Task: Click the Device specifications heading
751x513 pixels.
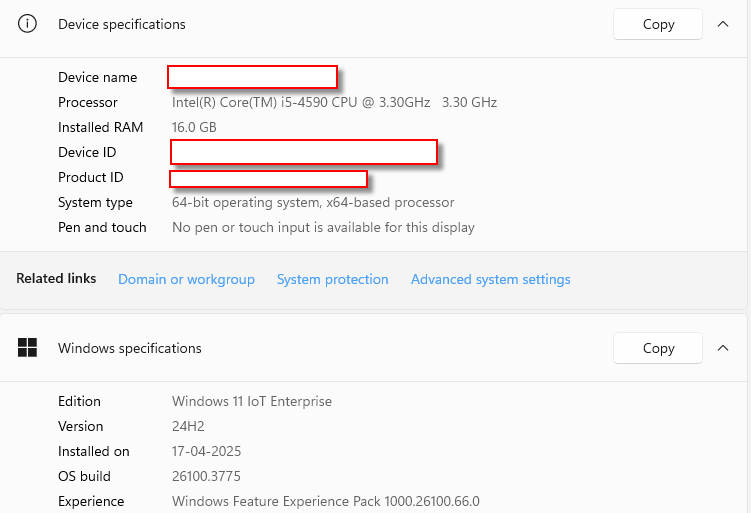Action: coord(122,24)
